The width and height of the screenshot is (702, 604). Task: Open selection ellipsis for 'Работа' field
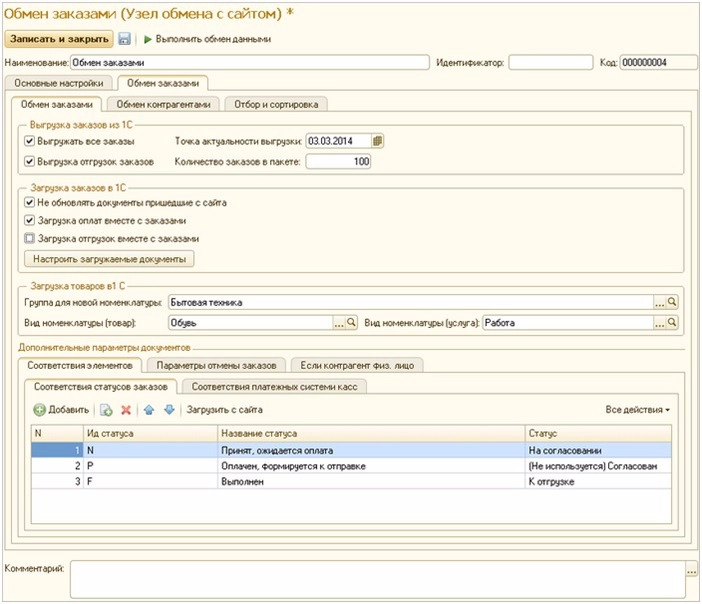pyautogui.click(x=659, y=323)
